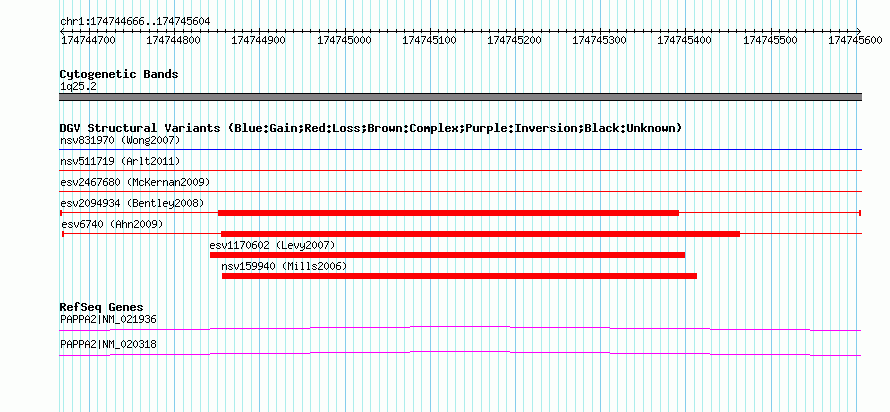Click ruler tick label 174745200
Screen dimensions: 890x412
pos(514,40)
